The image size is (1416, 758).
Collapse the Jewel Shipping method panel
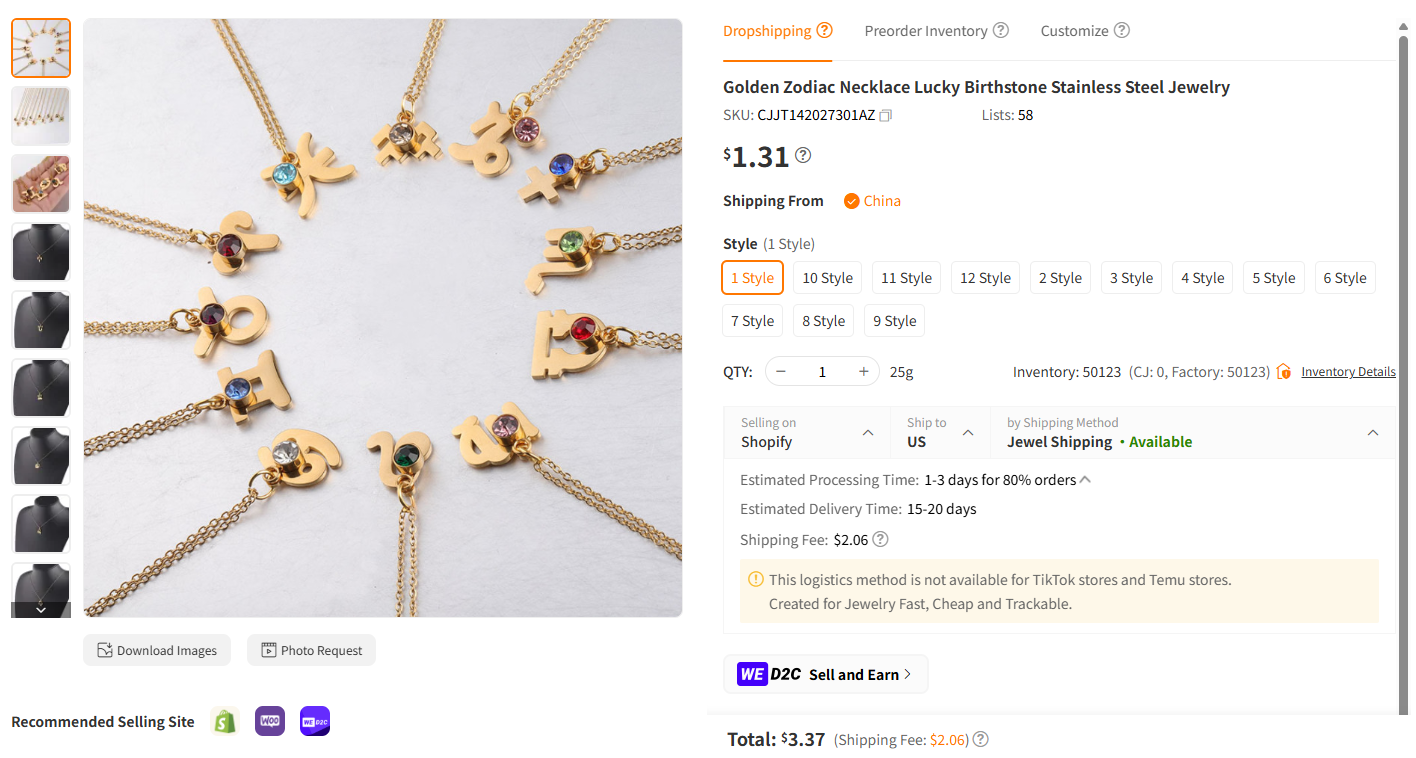click(1372, 432)
